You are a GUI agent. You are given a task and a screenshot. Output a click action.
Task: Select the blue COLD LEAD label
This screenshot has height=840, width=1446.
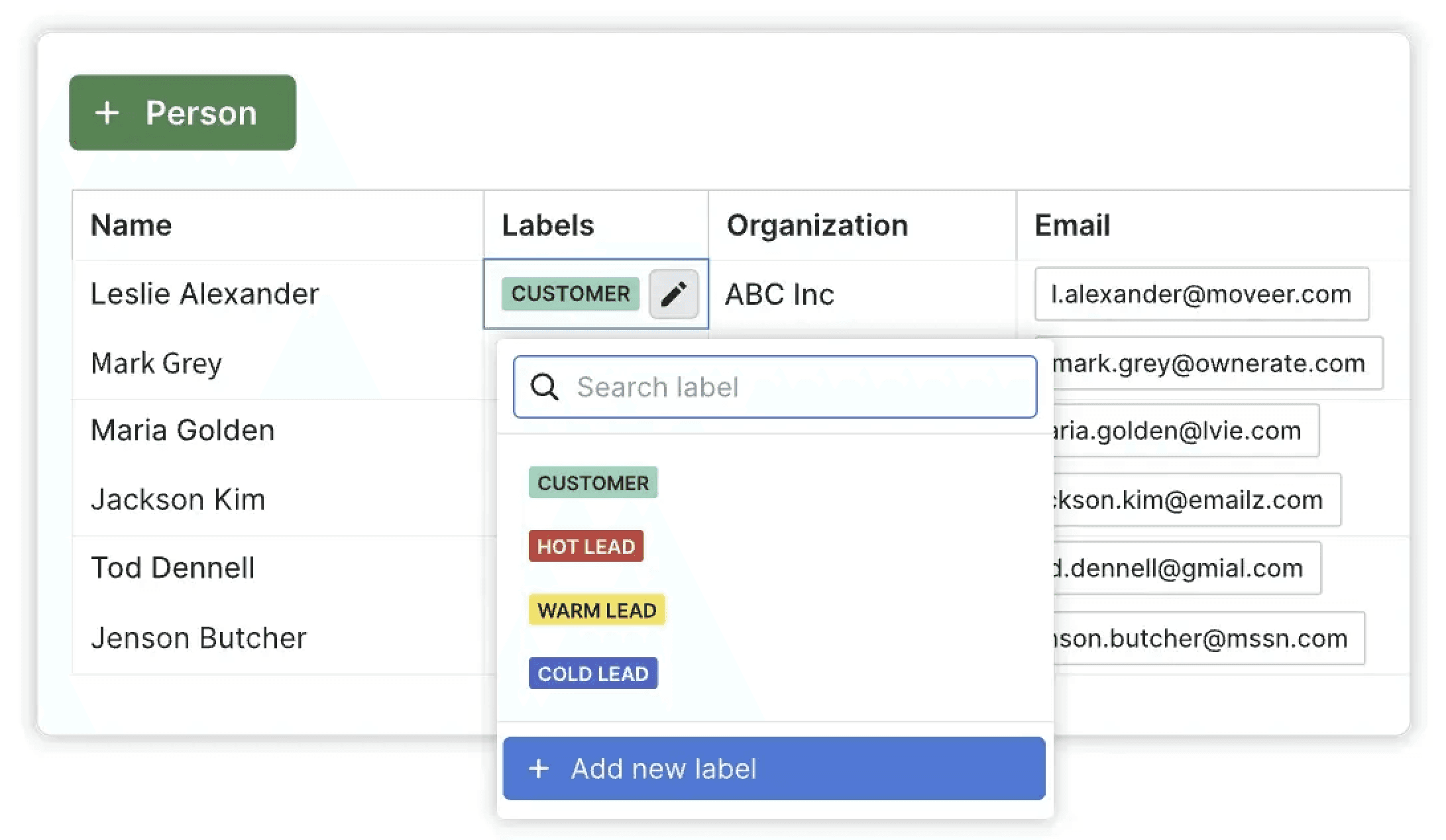pyautogui.click(x=592, y=673)
